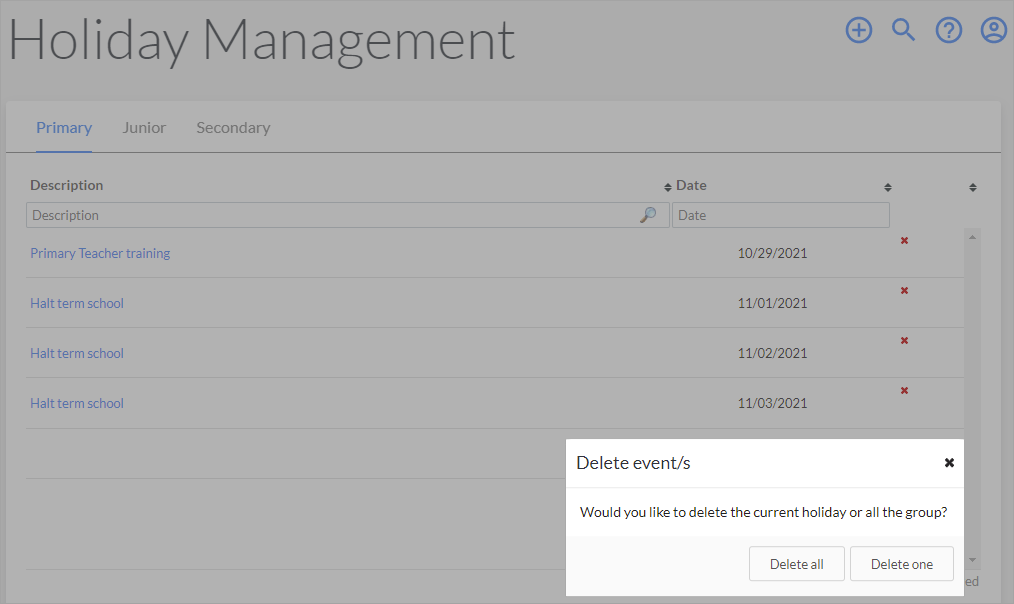Open Halt term school link dated 11/01/2021
The image size is (1014, 604).
pos(77,303)
